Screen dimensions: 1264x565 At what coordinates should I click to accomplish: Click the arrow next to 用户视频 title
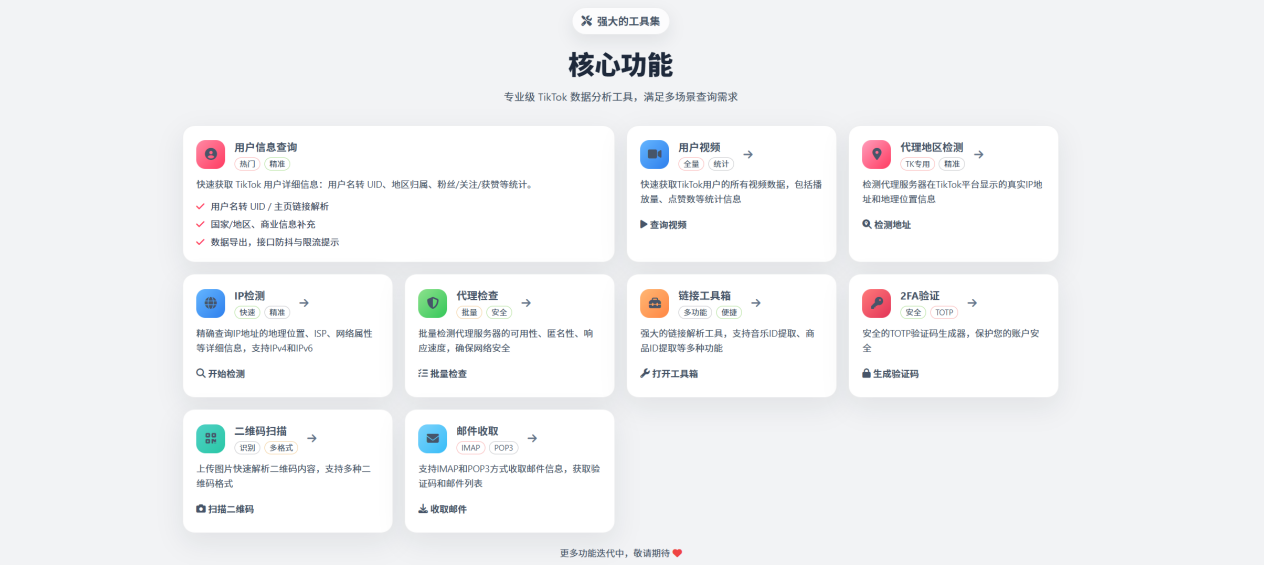tap(748, 154)
